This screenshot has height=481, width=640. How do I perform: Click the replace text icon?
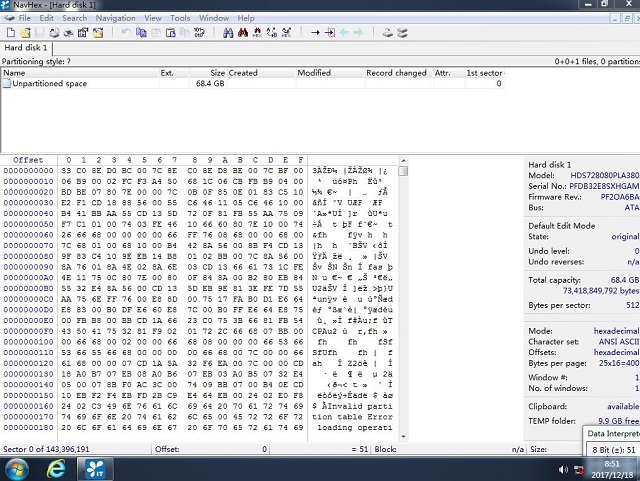click(272, 33)
